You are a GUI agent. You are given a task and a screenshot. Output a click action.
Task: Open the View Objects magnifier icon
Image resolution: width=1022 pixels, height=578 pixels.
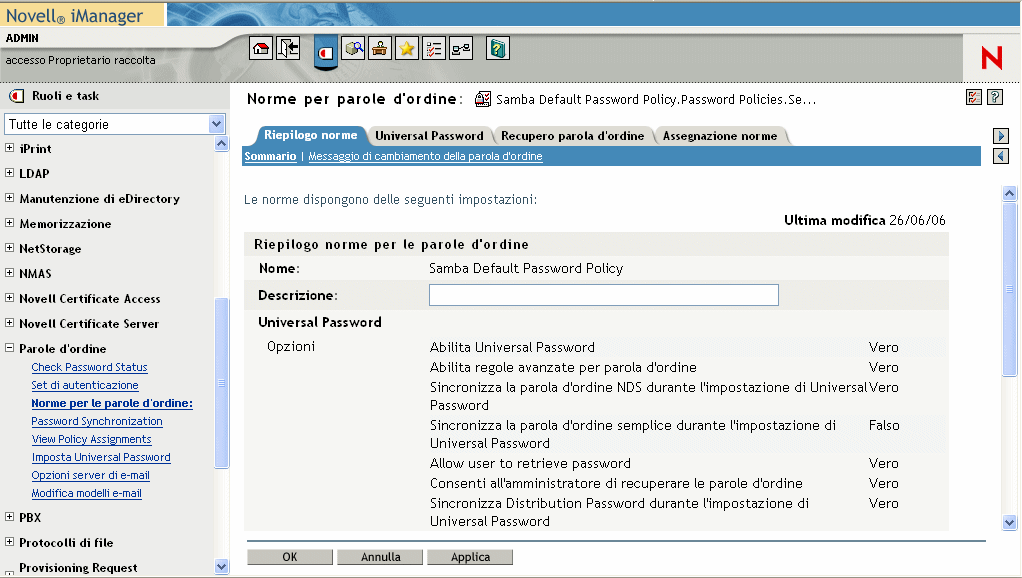(353, 48)
